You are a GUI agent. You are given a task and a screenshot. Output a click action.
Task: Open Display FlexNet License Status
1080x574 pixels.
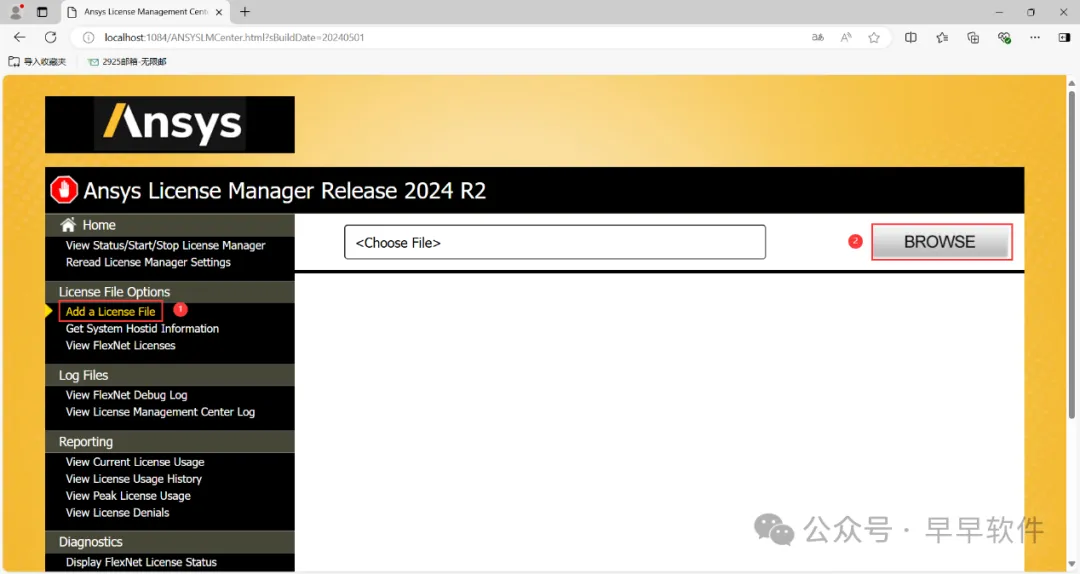141,562
